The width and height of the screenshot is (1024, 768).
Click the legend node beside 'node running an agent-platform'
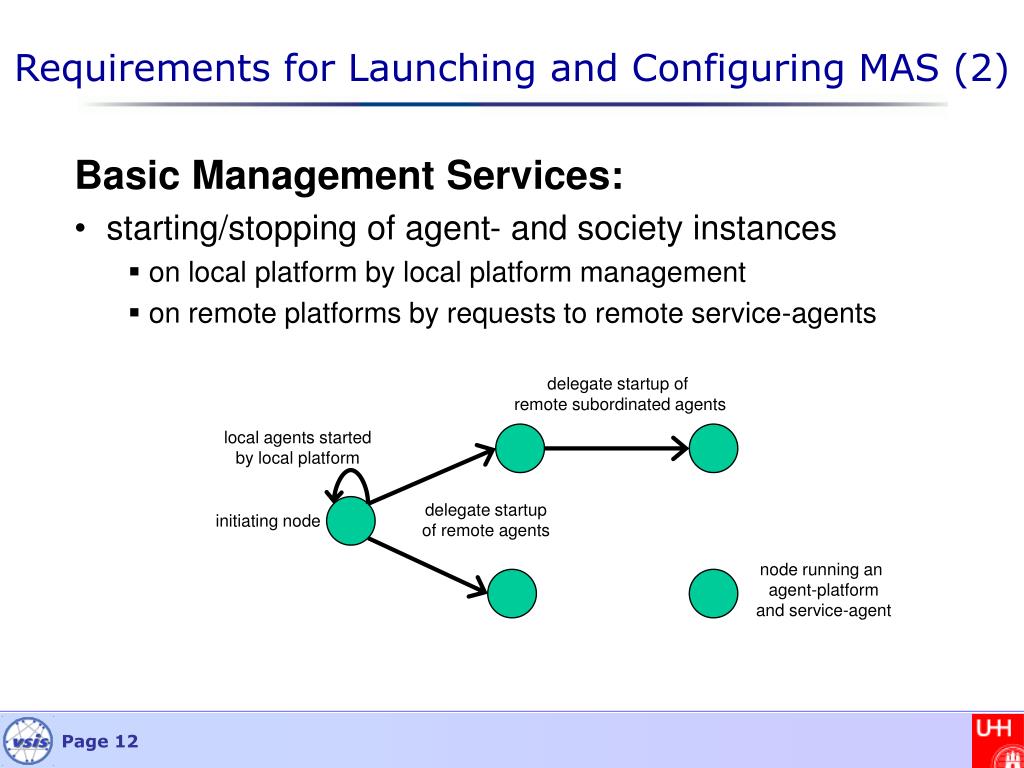[x=713, y=593]
